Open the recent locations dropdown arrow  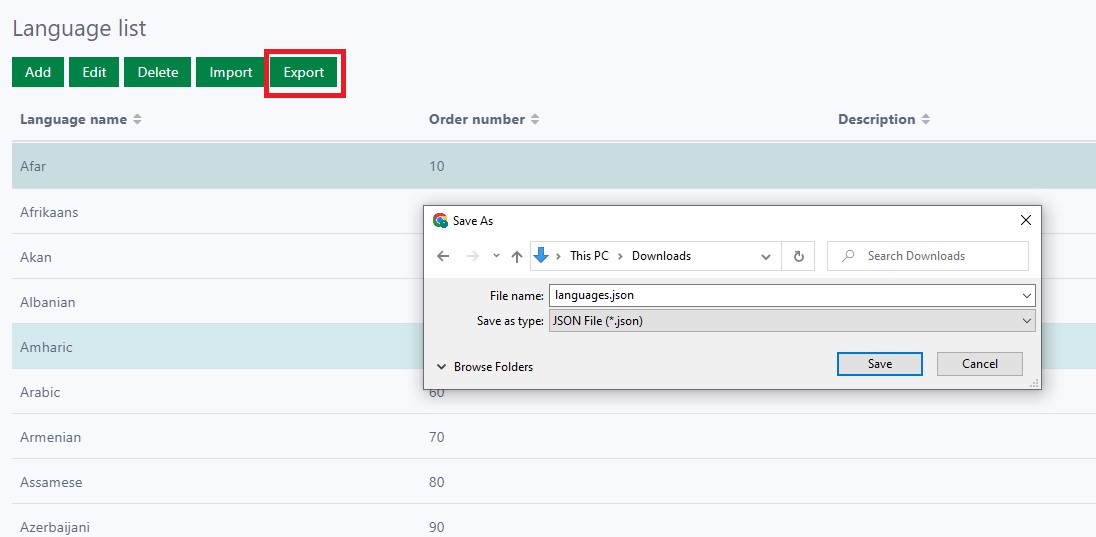496,256
